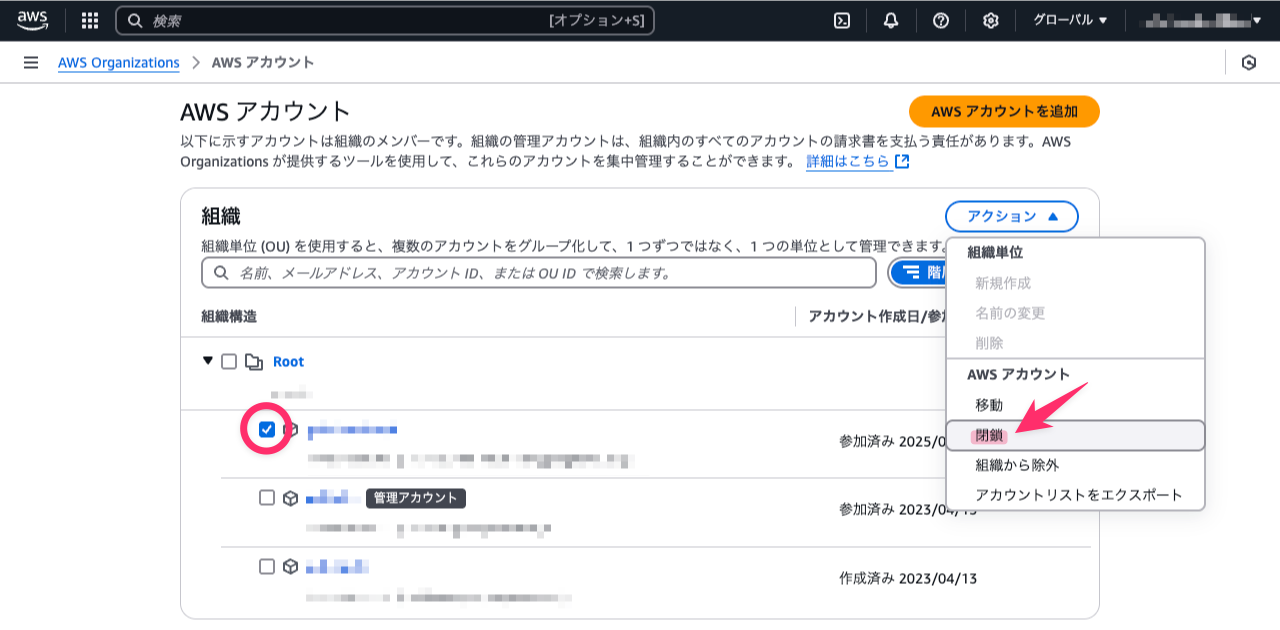
Task: Open the AWS Organizations breadcrumb link
Action: click(x=118, y=62)
